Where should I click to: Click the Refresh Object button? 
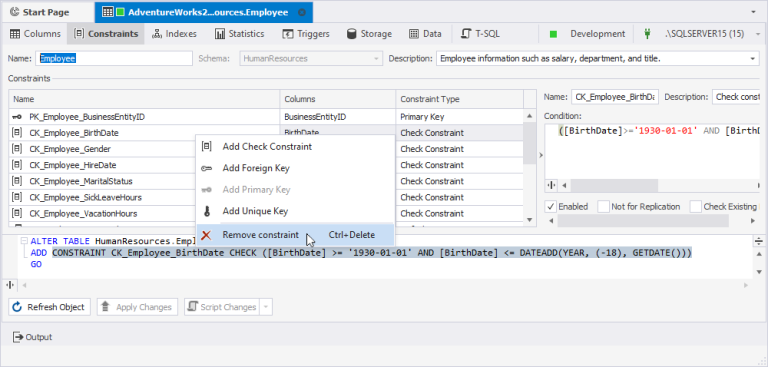tap(49, 307)
